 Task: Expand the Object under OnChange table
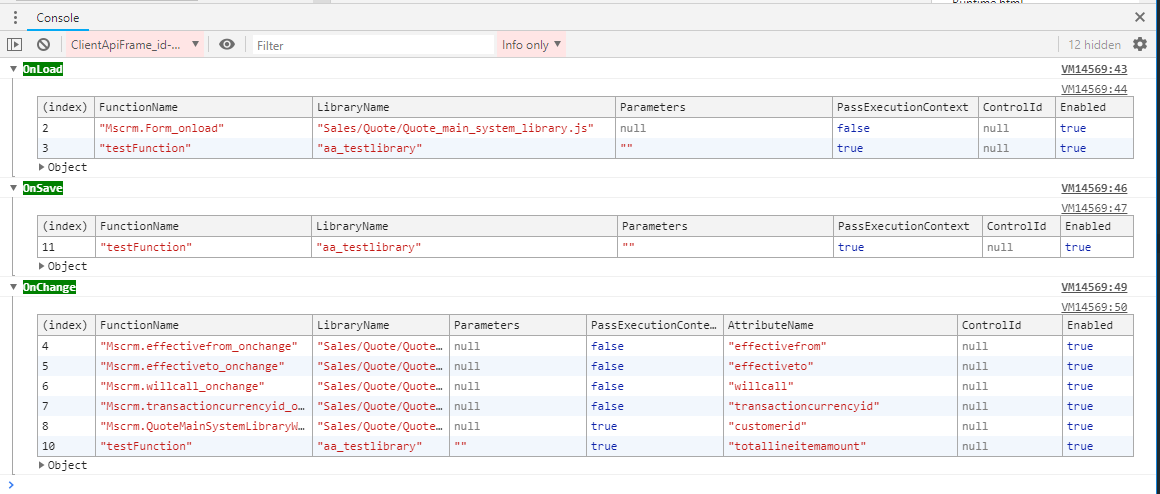tap(63, 465)
